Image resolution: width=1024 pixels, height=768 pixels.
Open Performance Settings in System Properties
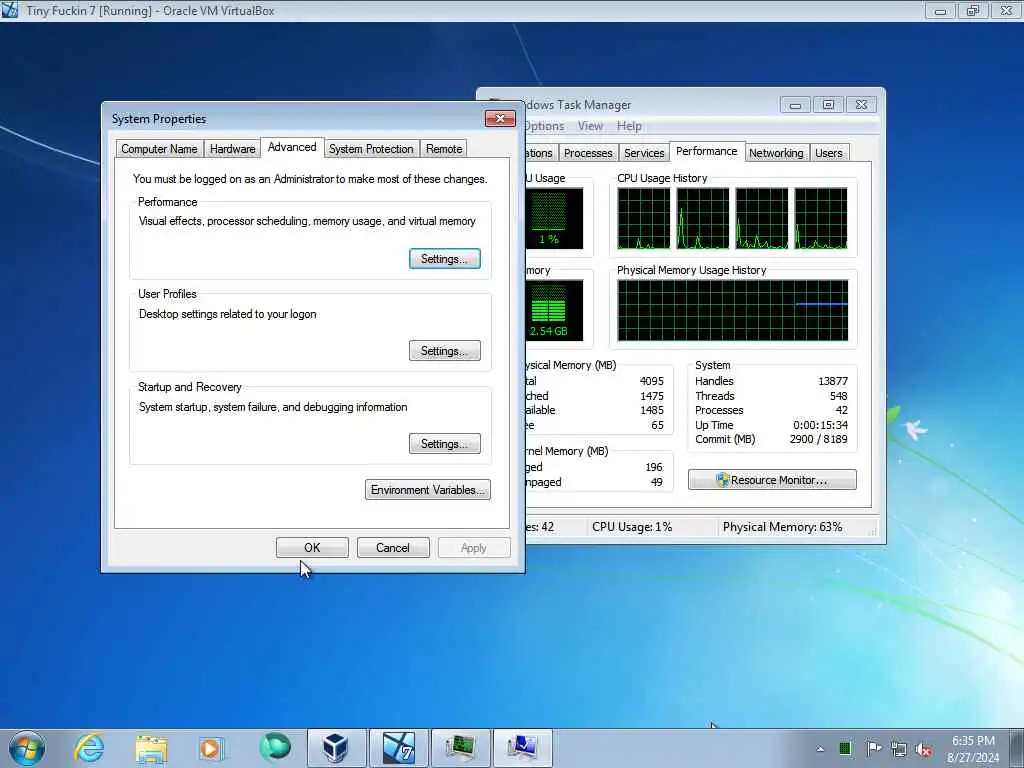pos(445,259)
